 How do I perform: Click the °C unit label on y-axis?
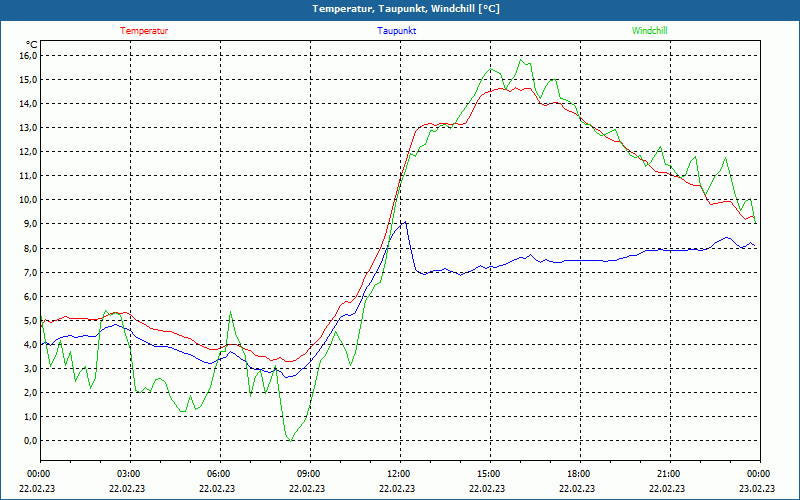tap(32, 45)
